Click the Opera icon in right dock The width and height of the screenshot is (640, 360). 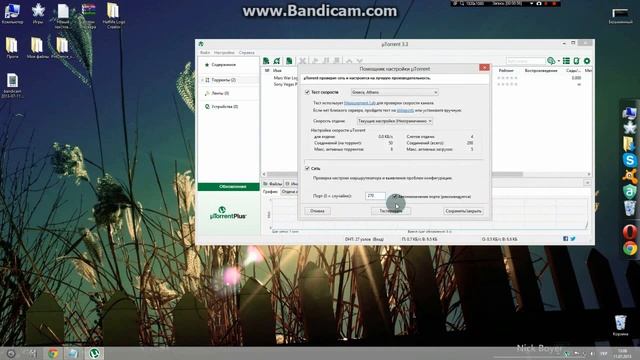point(630,232)
